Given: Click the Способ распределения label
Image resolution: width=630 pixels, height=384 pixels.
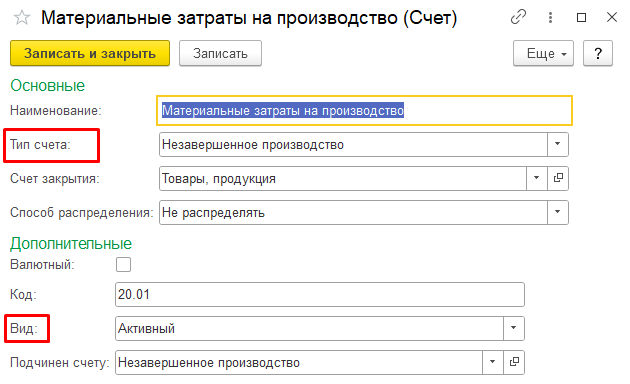Looking at the screenshot, I should pos(82,212).
